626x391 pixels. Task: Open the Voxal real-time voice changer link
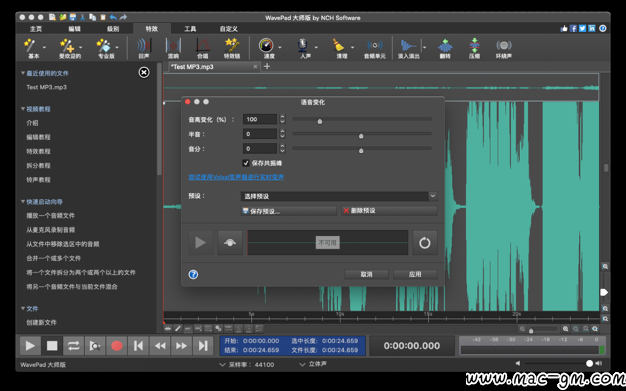click(x=236, y=177)
